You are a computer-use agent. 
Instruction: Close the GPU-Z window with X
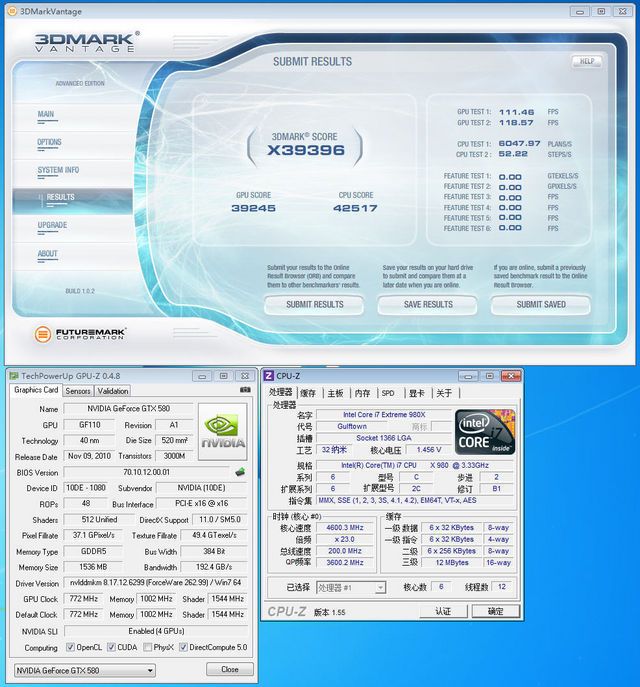click(x=245, y=376)
